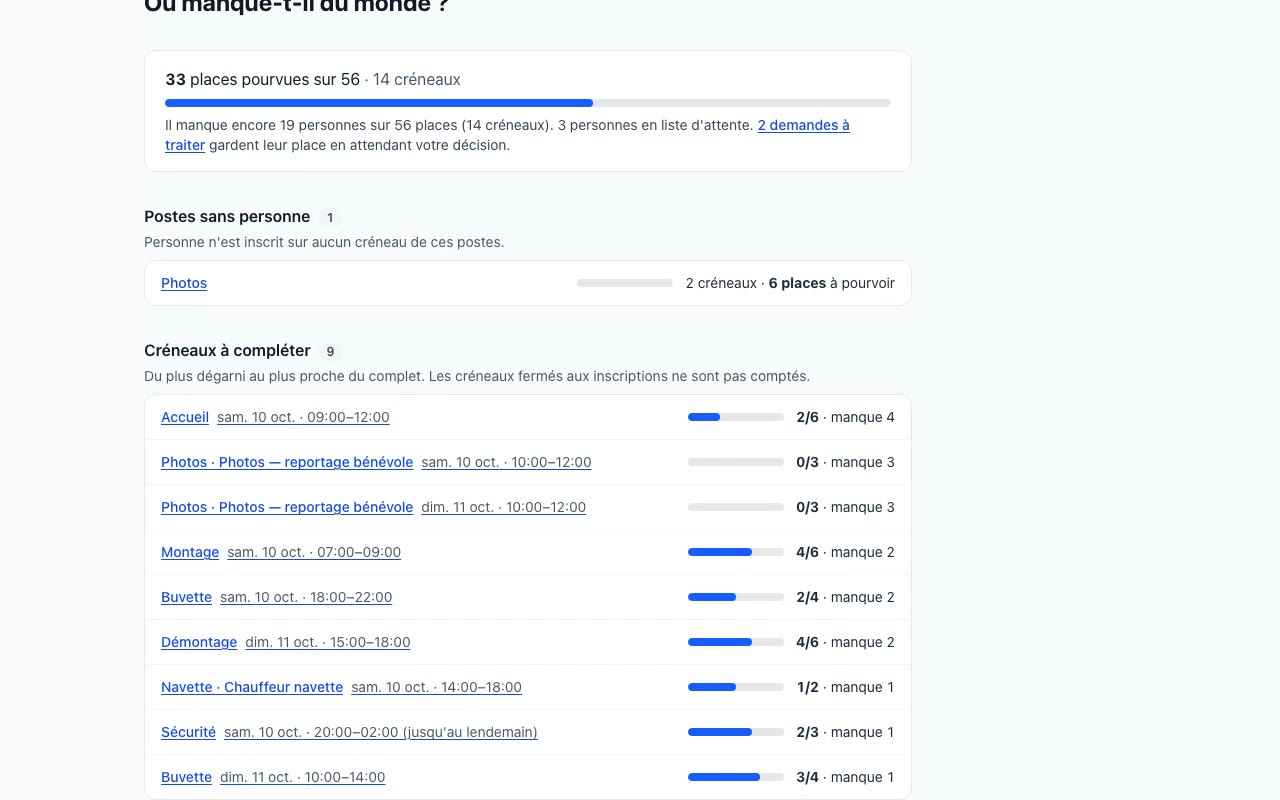The height and width of the screenshot is (800, 1280).
Task: Click the date "sam. 10 oct. · 09:00–12:00"
Action: [303, 417]
